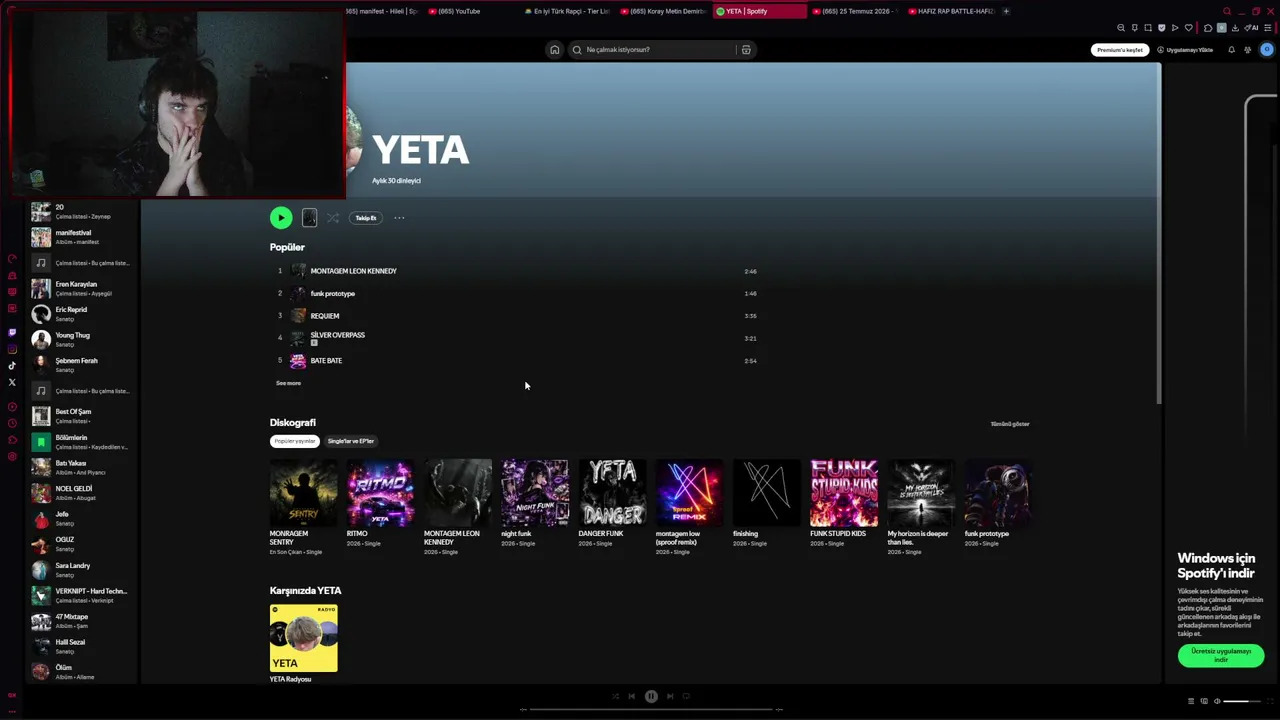
Task: Open the three-dot more options menu for YETA
Action: point(399,218)
